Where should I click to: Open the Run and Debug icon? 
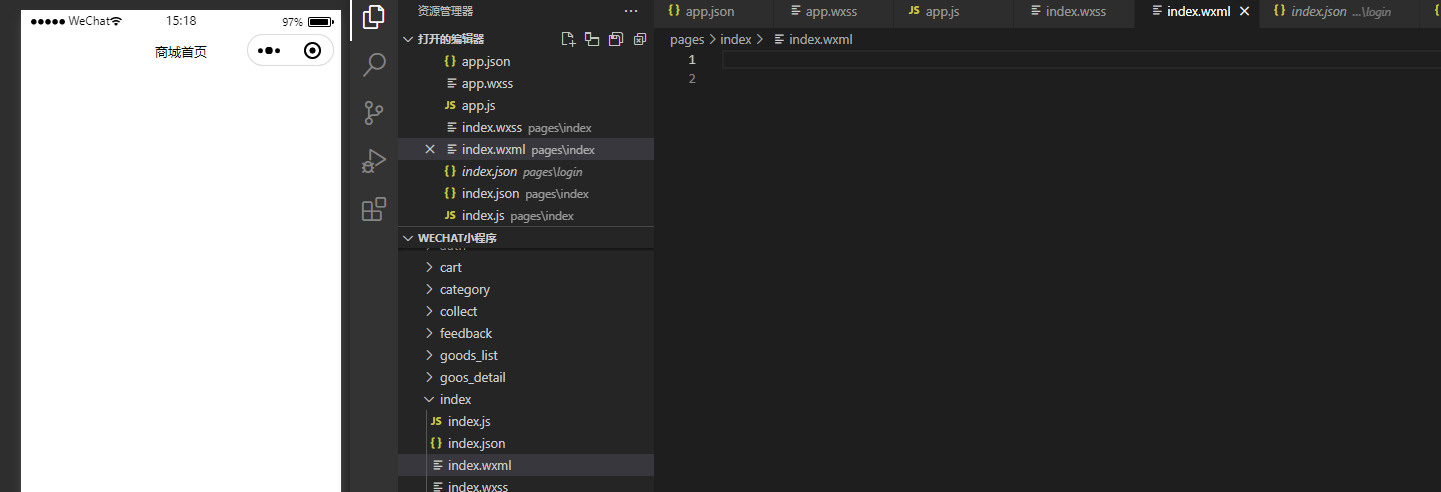tap(374, 161)
